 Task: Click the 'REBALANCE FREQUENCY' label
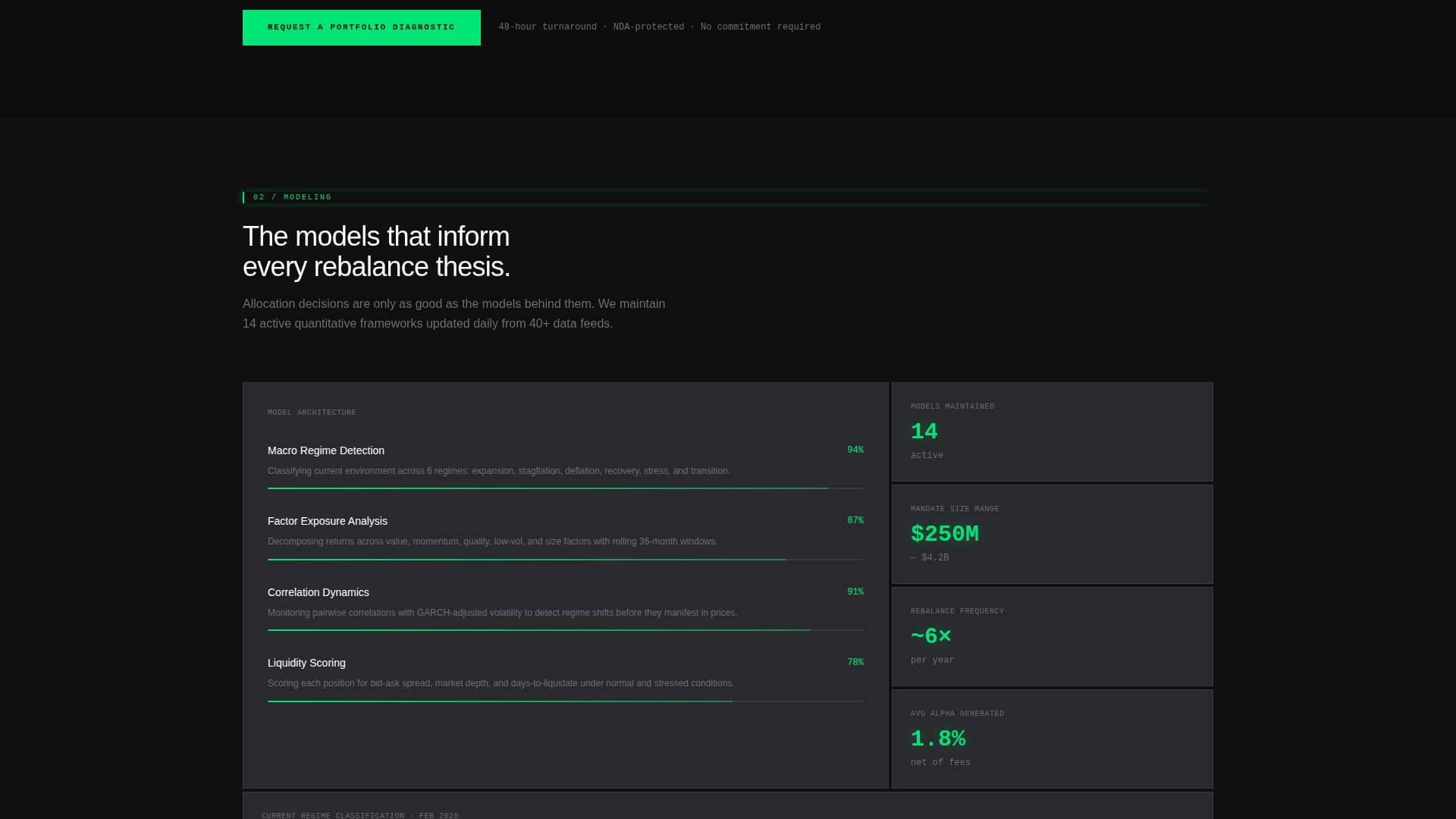pyautogui.click(x=957, y=611)
